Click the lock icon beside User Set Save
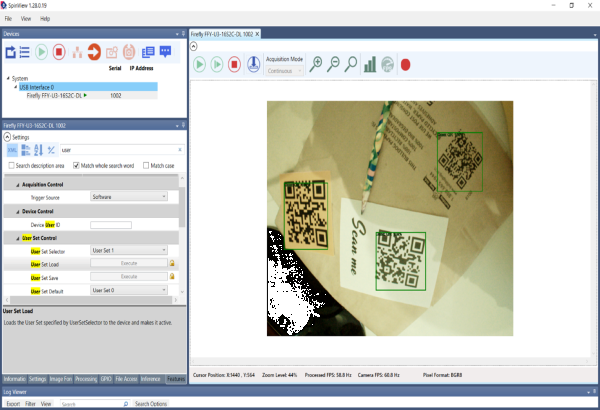This screenshot has height=410, width=600. click(x=172, y=276)
